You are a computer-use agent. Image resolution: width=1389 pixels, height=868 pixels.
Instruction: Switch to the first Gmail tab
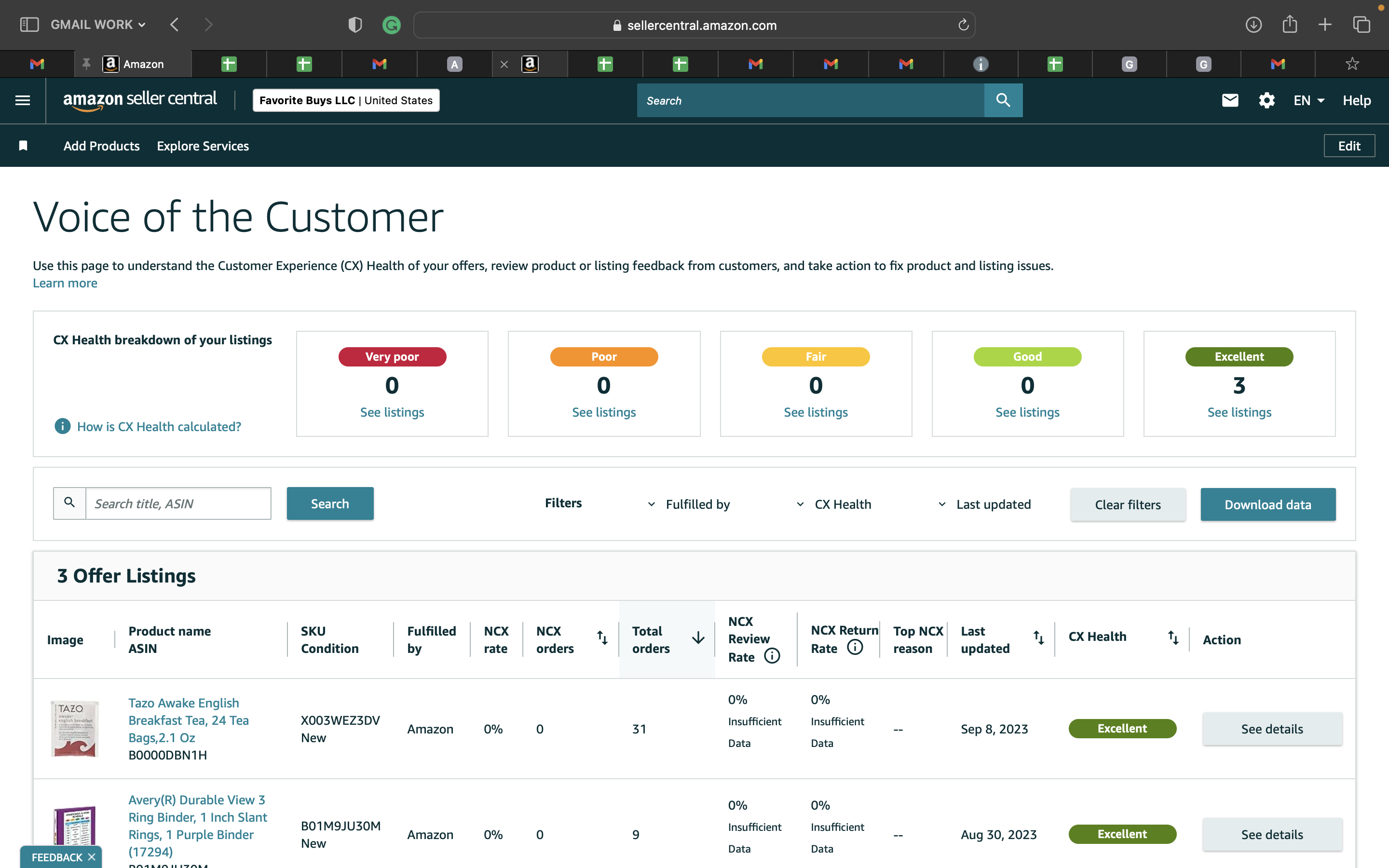pyautogui.click(x=37, y=64)
